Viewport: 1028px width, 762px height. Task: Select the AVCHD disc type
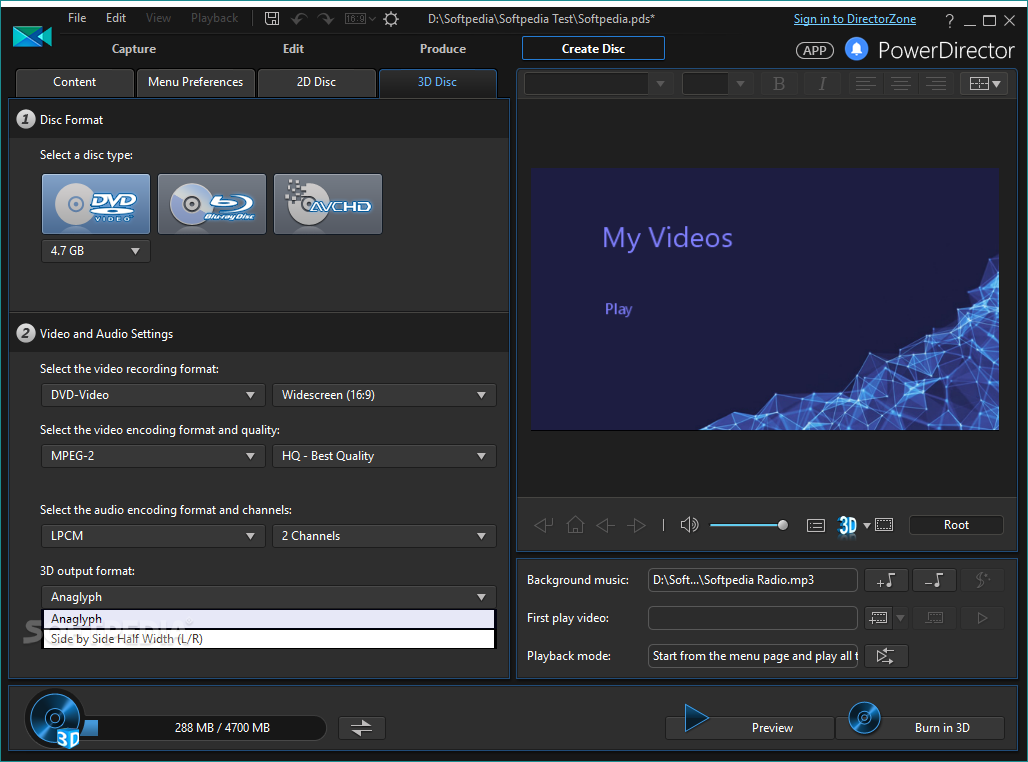pos(328,204)
